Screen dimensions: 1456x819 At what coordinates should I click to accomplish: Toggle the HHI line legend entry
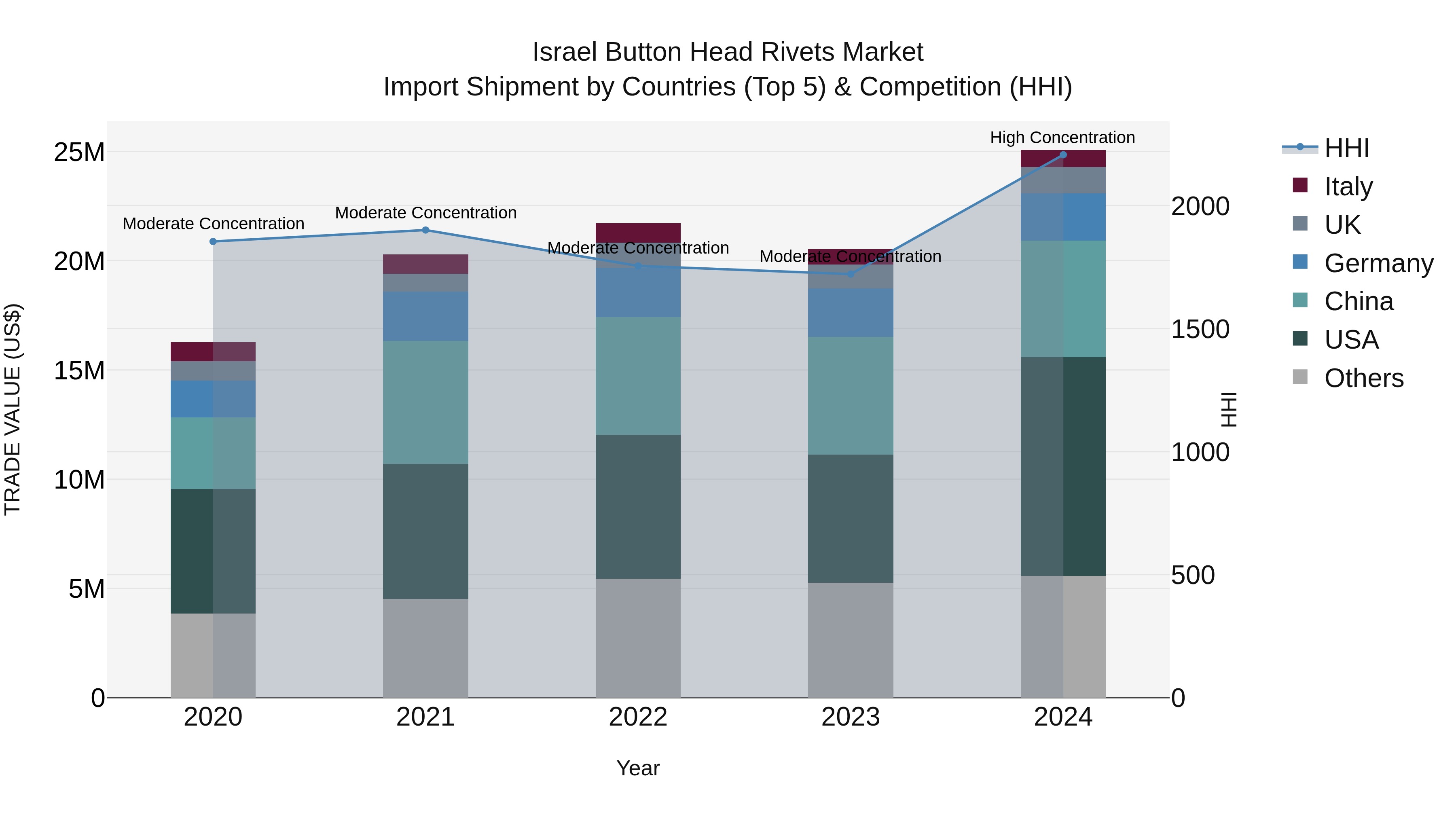1326,148
